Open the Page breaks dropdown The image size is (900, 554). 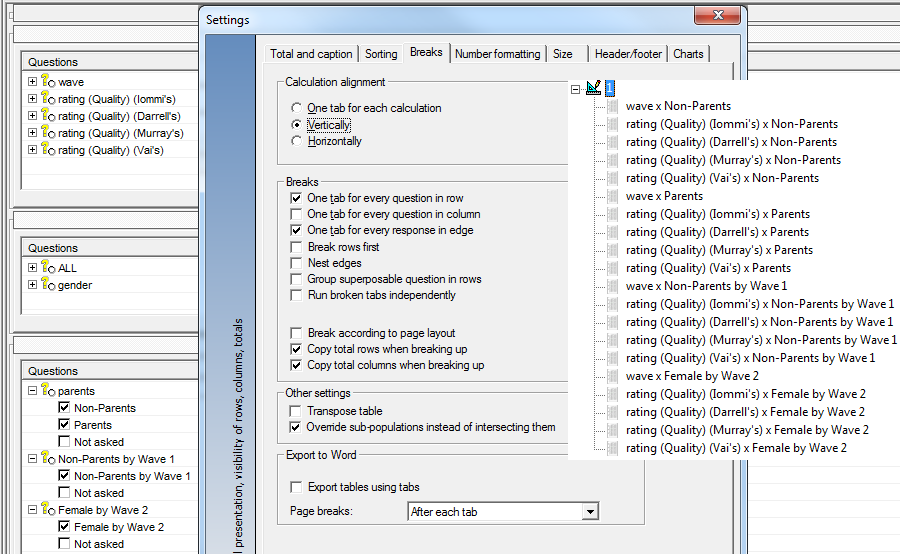589,512
